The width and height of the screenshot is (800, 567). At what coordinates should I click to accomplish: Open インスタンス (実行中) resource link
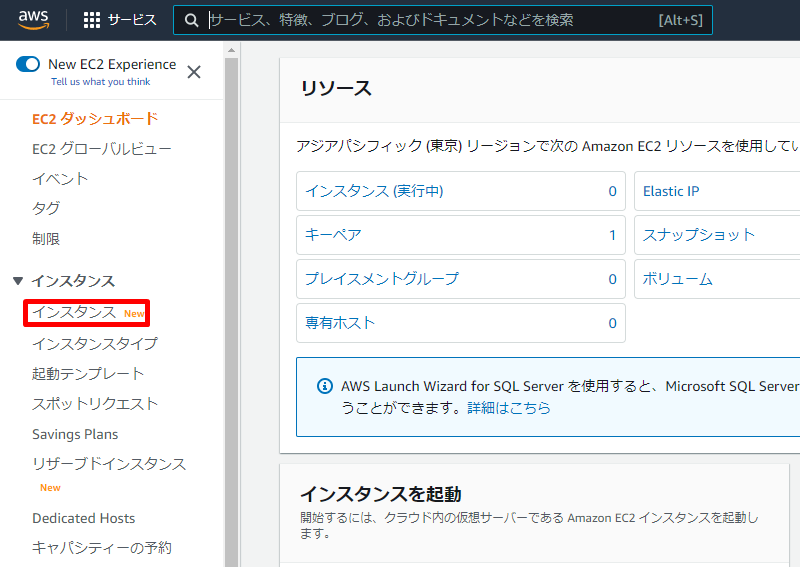pyautogui.click(x=374, y=191)
